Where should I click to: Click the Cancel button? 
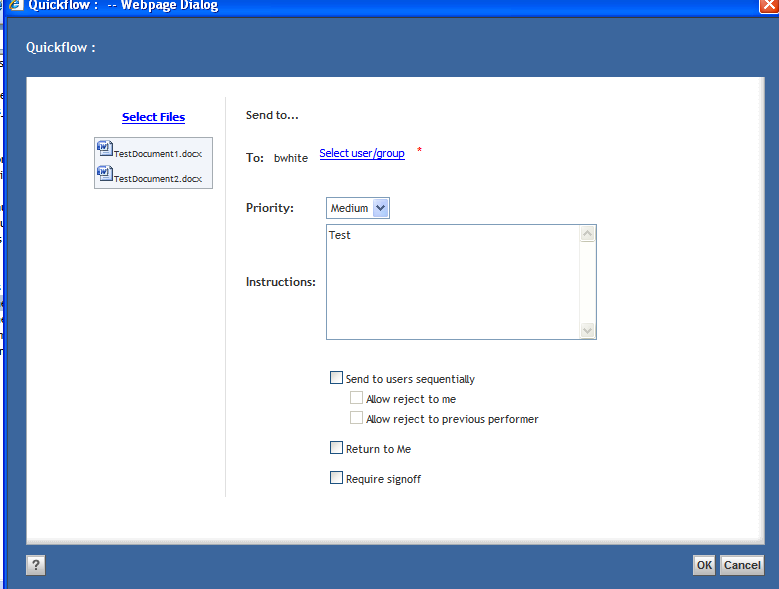coord(742,565)
